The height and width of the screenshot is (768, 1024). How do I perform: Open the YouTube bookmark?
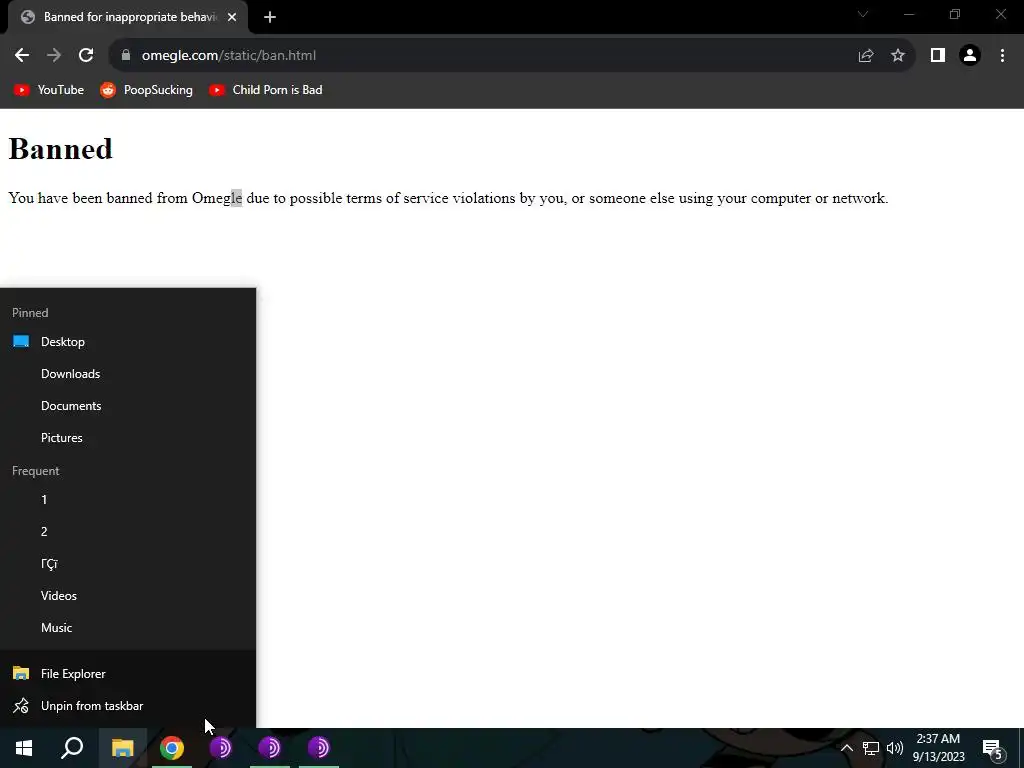[x=49, y=90]
